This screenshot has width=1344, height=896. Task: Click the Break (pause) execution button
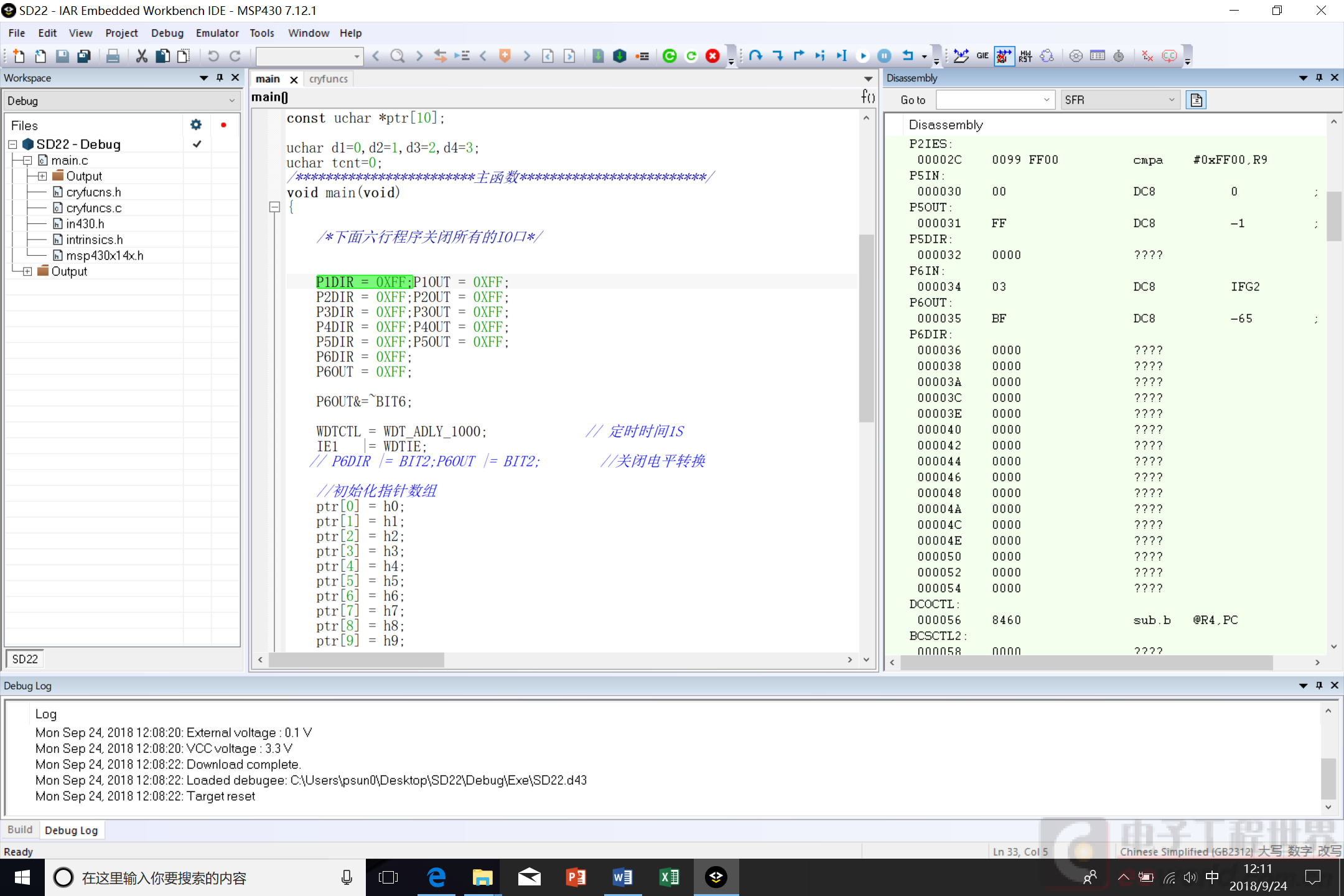(x=884, y=56)
